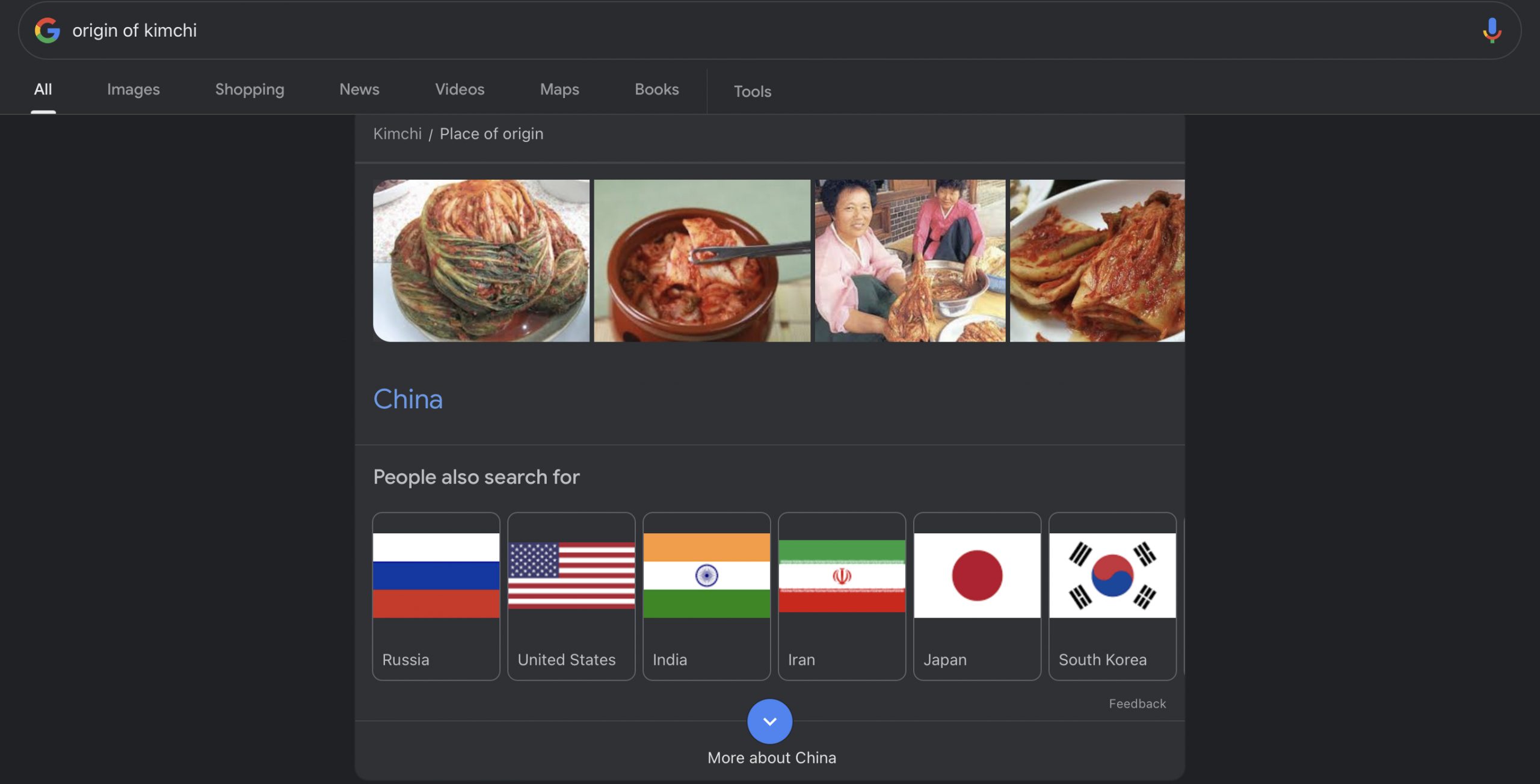Switch to the Images tab
The height and width of the screenshot is (784, 1540).
tap(133, 90)
